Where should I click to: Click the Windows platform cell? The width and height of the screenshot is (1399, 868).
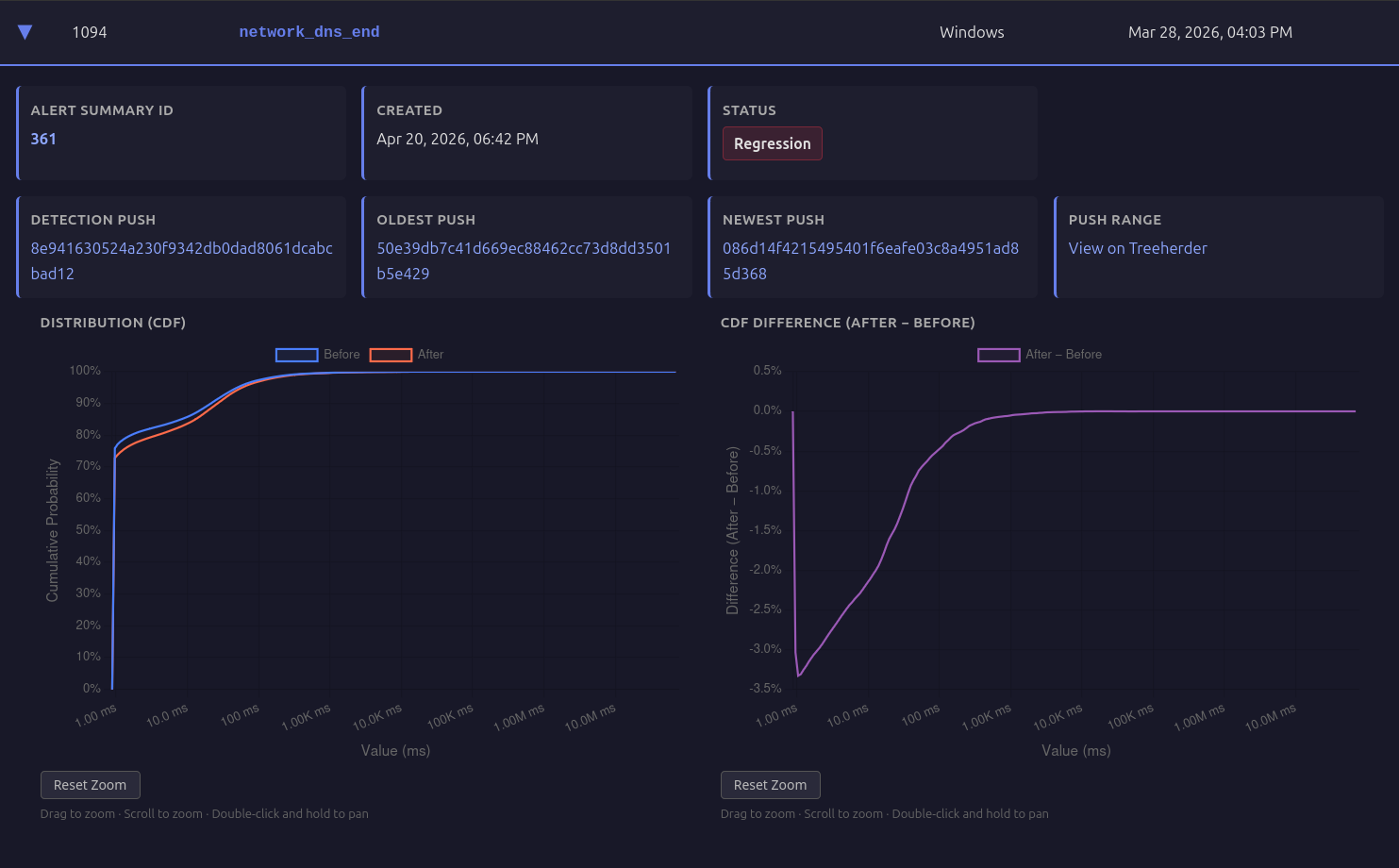click(x=971, y=32)
